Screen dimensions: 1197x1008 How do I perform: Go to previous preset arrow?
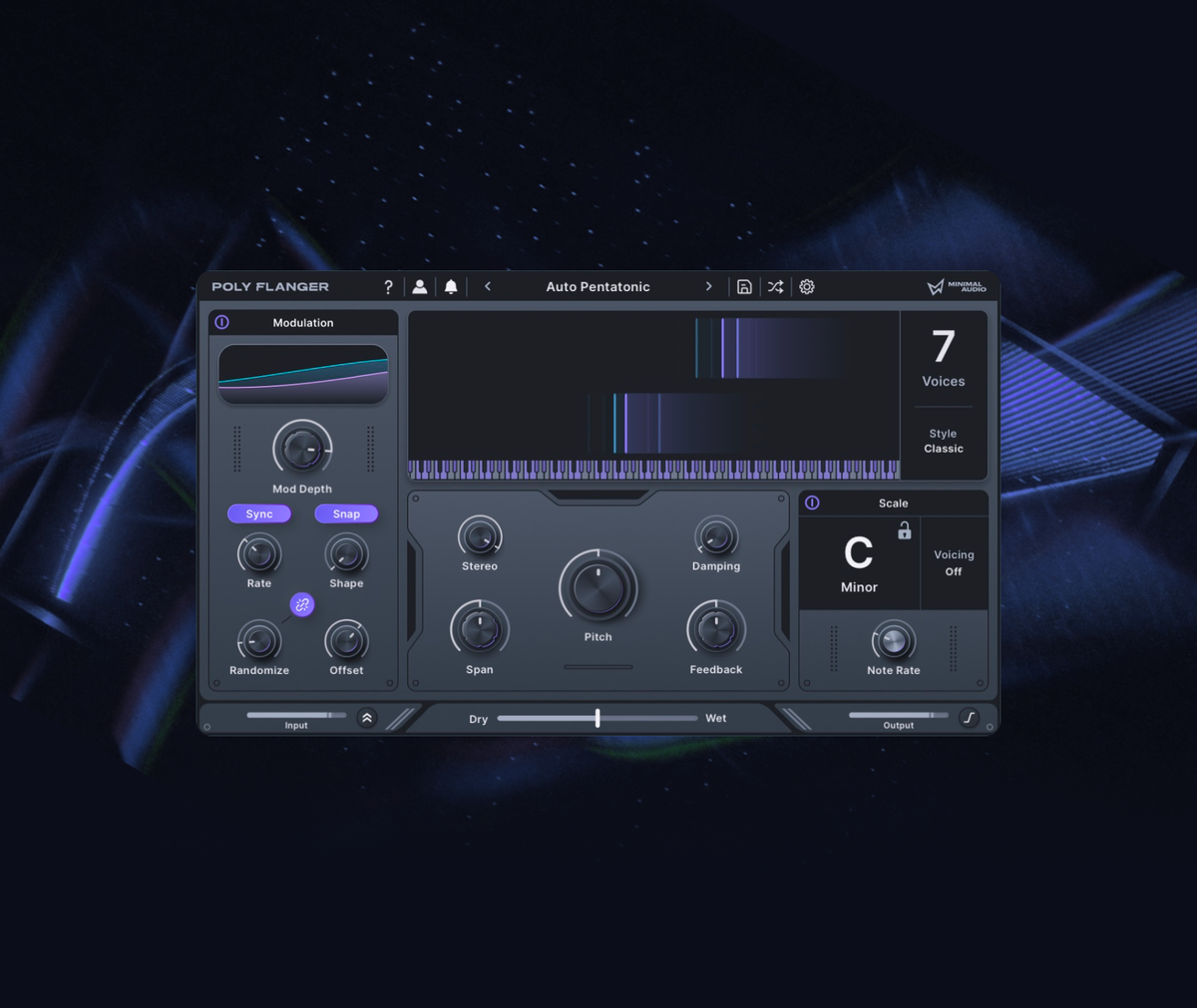(488, 286)
